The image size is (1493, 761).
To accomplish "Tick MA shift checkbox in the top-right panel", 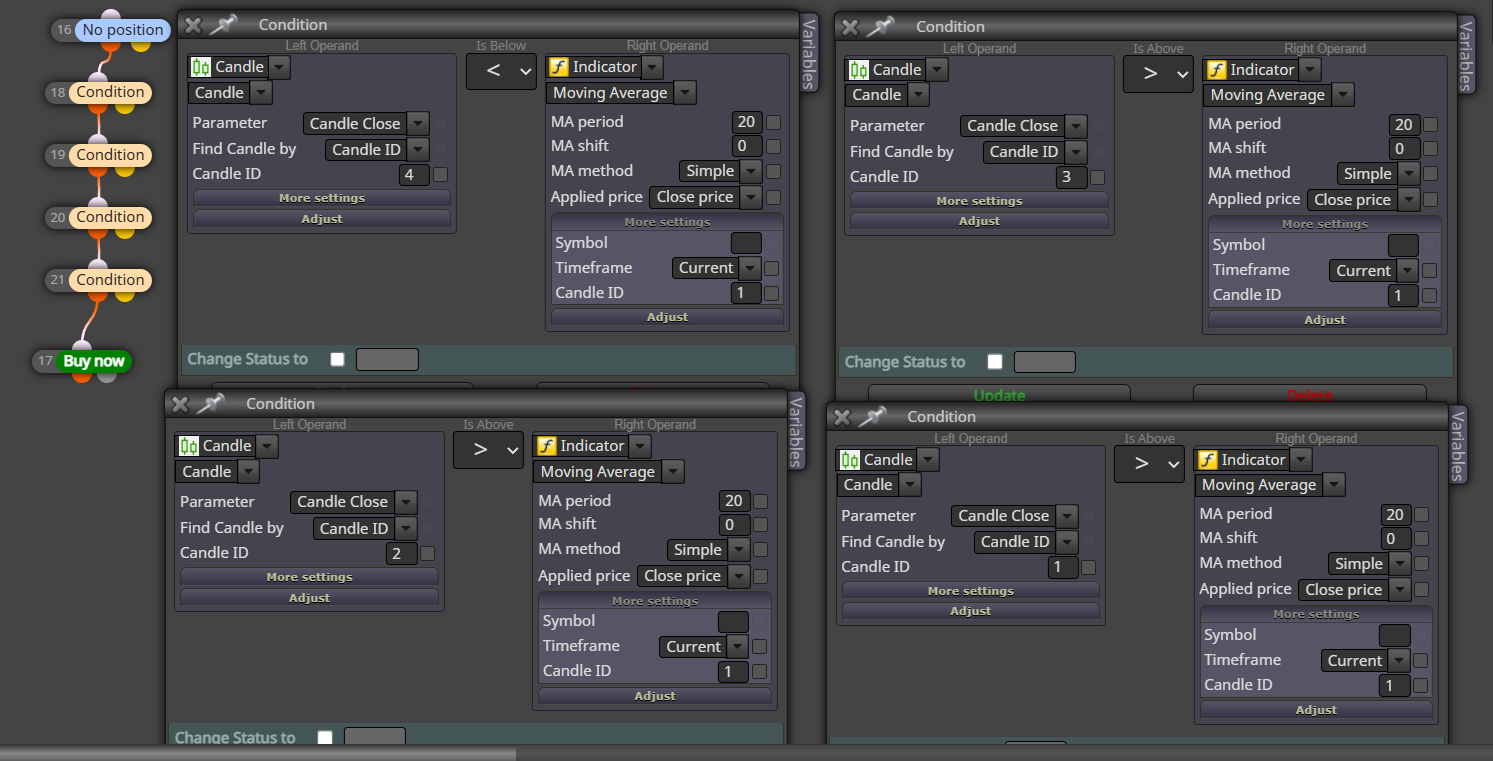I will (x=1431, y=149).
